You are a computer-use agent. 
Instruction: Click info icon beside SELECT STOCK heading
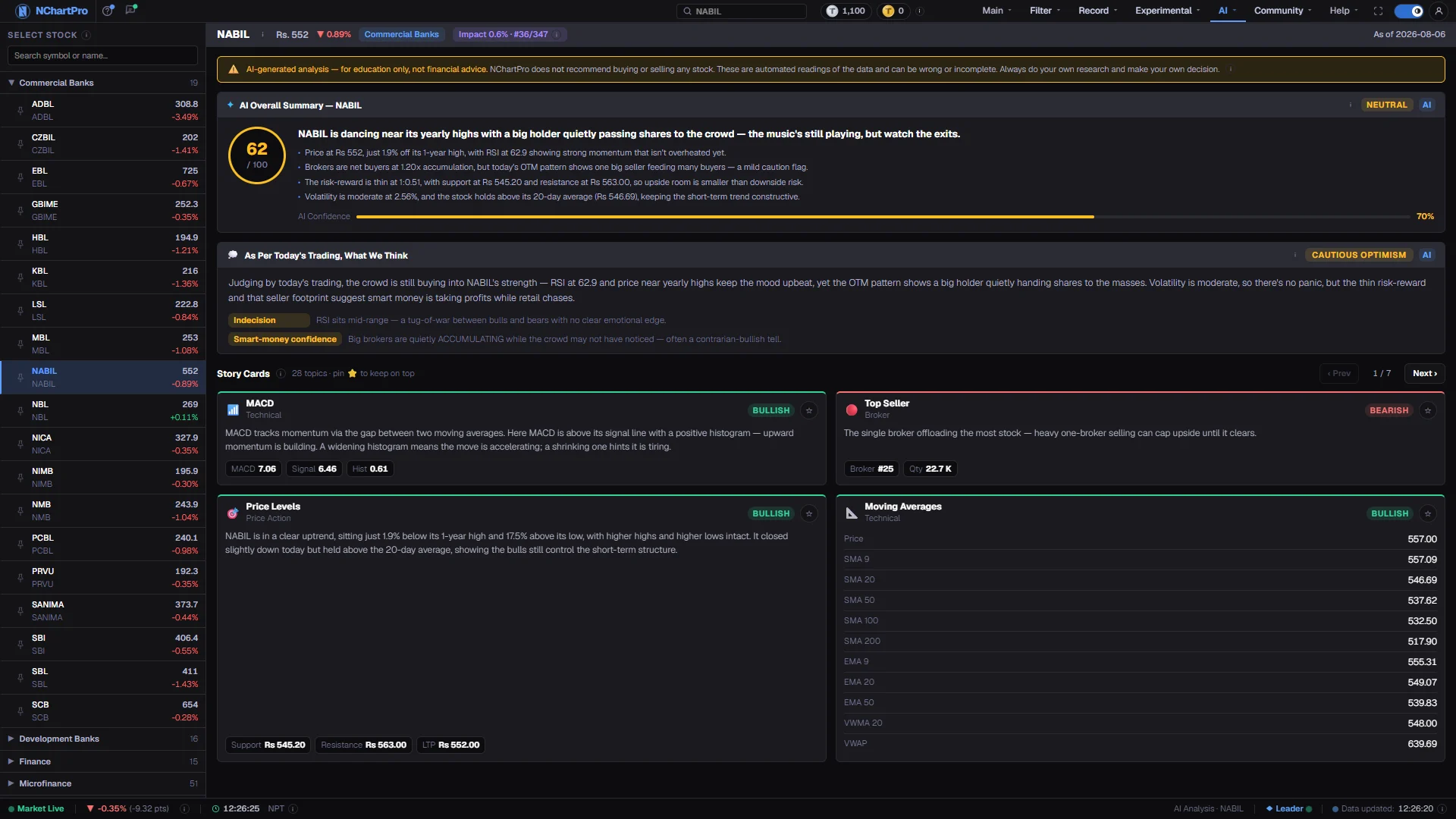[86, 35]
